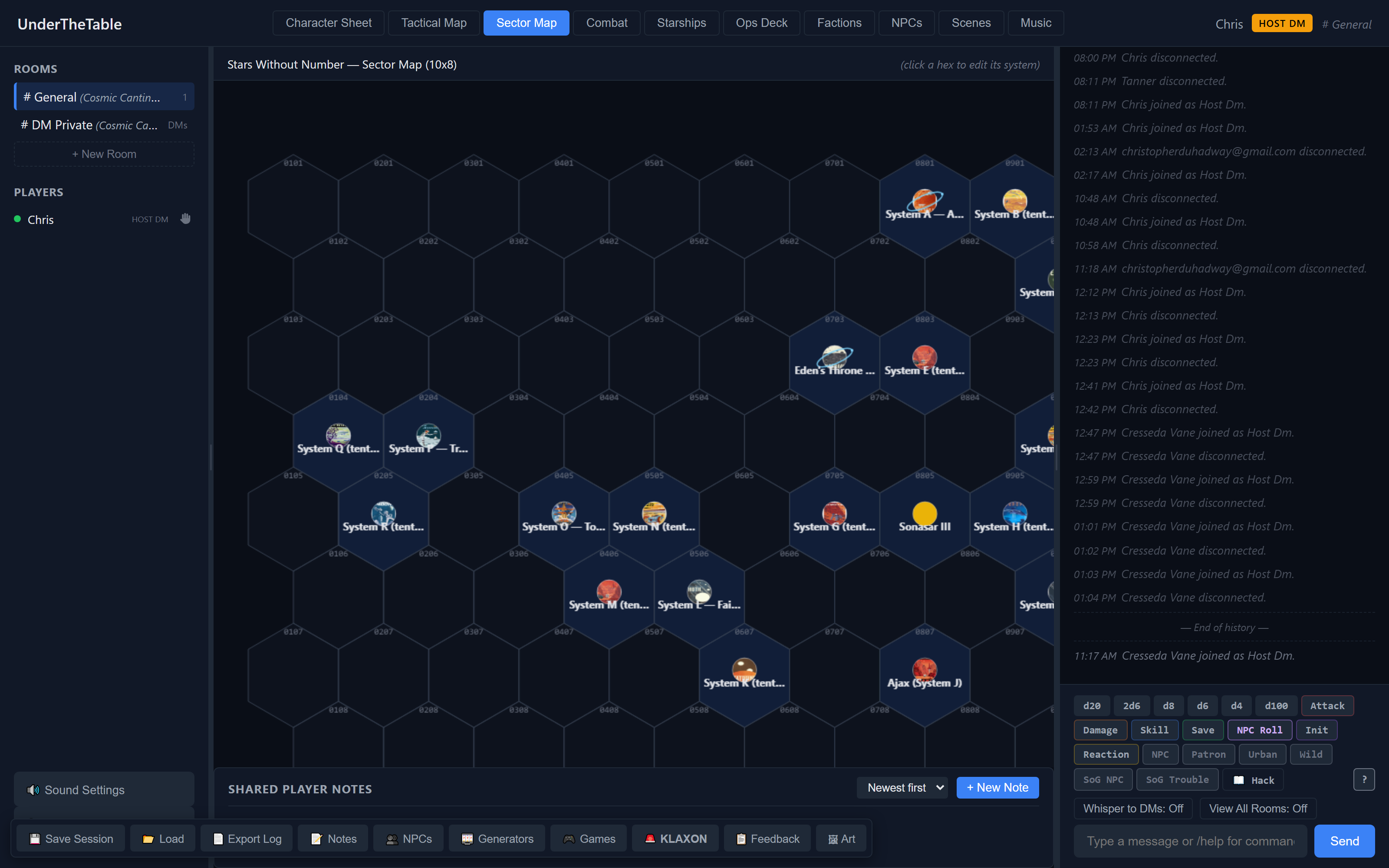Select the System G planet icon
Screen dimensions: 1389x868
coord(834,513)
